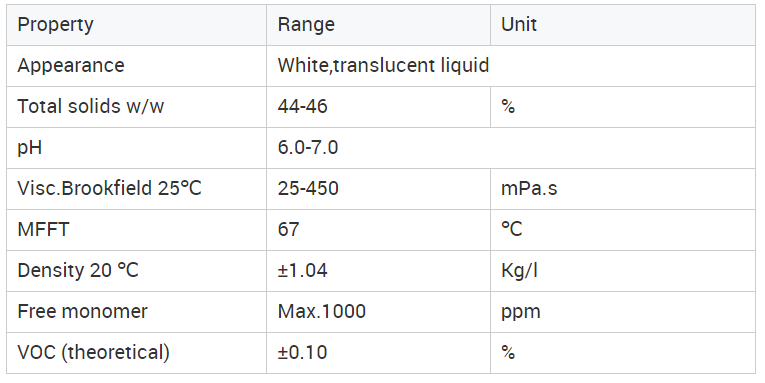The width and height of the screenshot is (765, 383).
Task: Select the Total solids w/w cell
Action: (x=90, y=106)
